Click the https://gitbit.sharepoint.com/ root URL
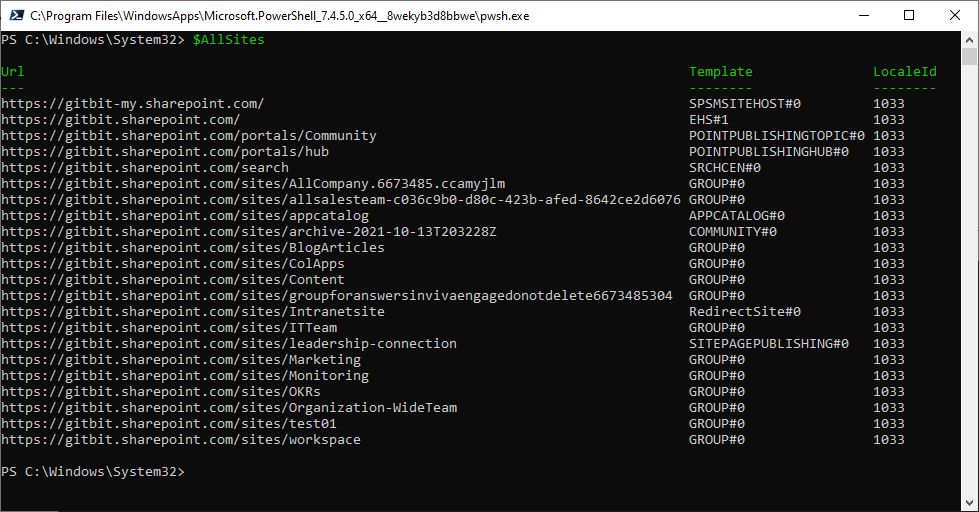 click(121, 119)
